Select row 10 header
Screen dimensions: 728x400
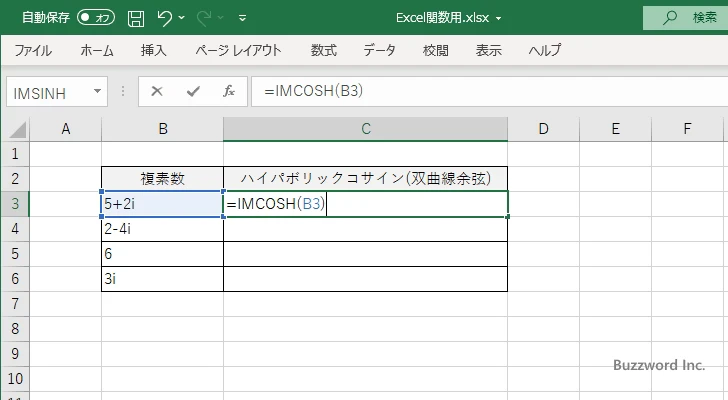coord(15,379)
